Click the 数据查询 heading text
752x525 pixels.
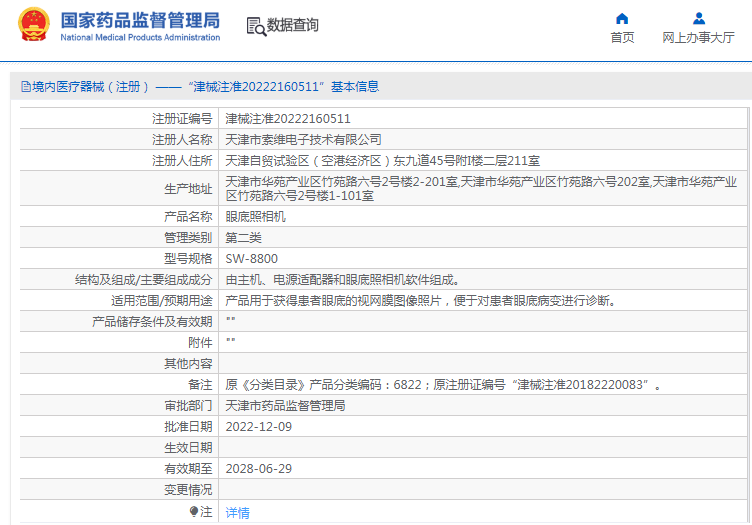pyautogui.click(x=293, y=26)
